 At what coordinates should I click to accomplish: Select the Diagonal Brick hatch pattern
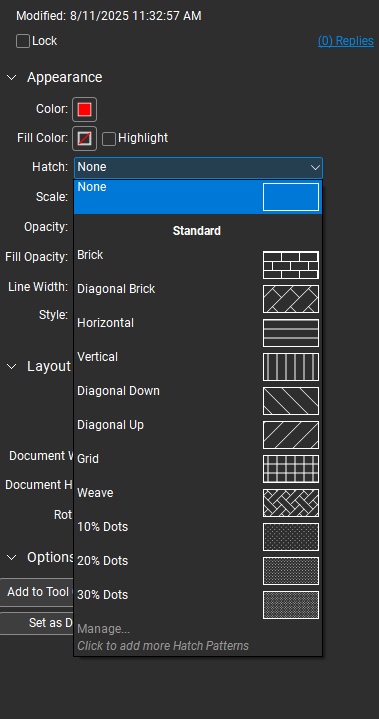(198, 299)
